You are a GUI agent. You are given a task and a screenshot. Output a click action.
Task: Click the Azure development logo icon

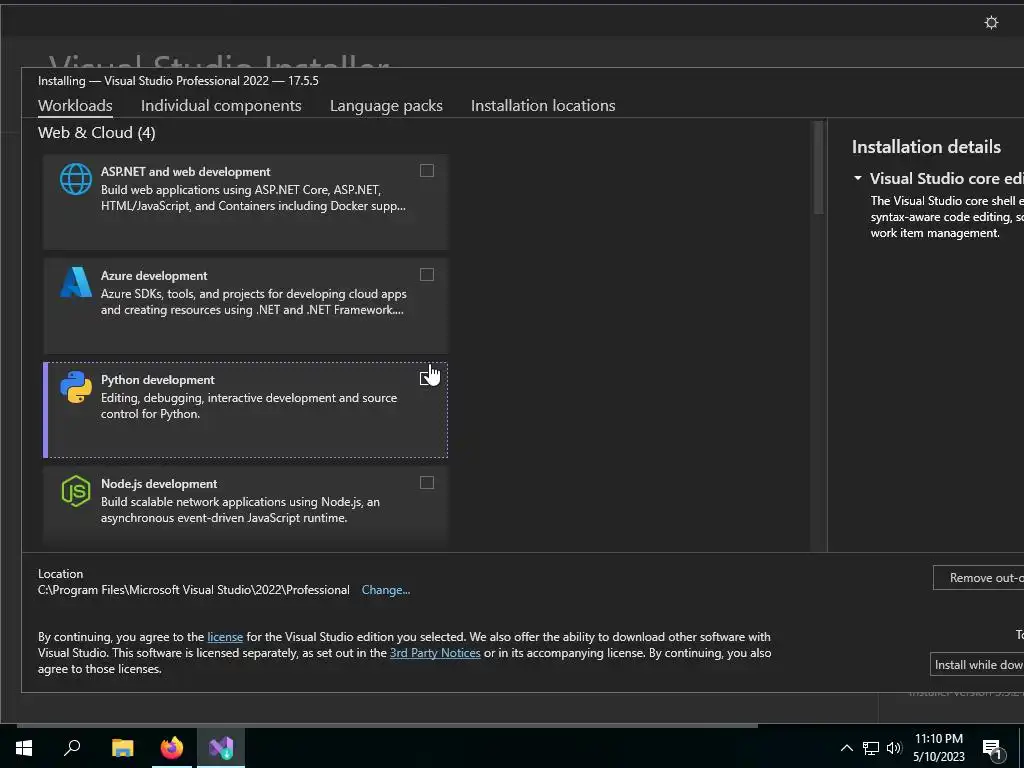(x=76, y=282)
